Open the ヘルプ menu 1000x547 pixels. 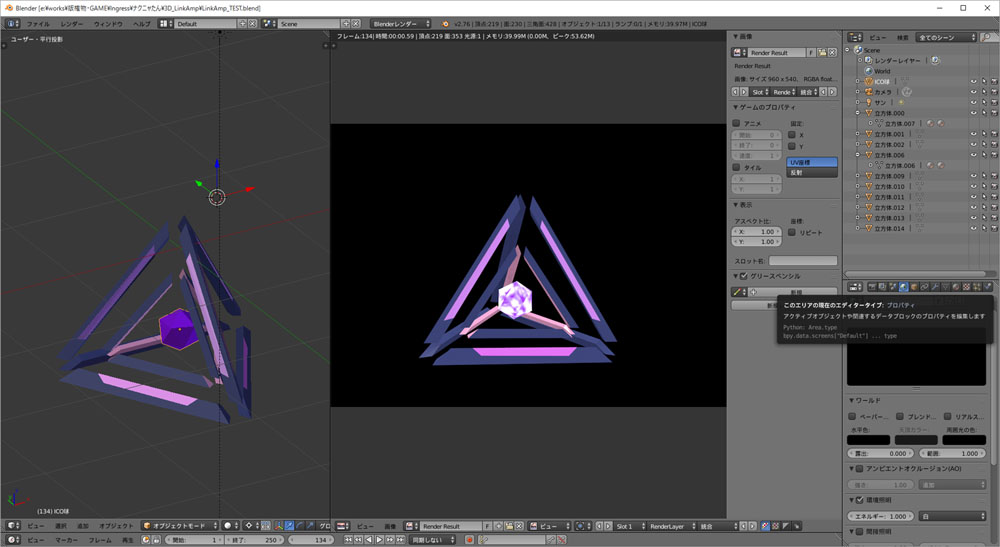142,24
